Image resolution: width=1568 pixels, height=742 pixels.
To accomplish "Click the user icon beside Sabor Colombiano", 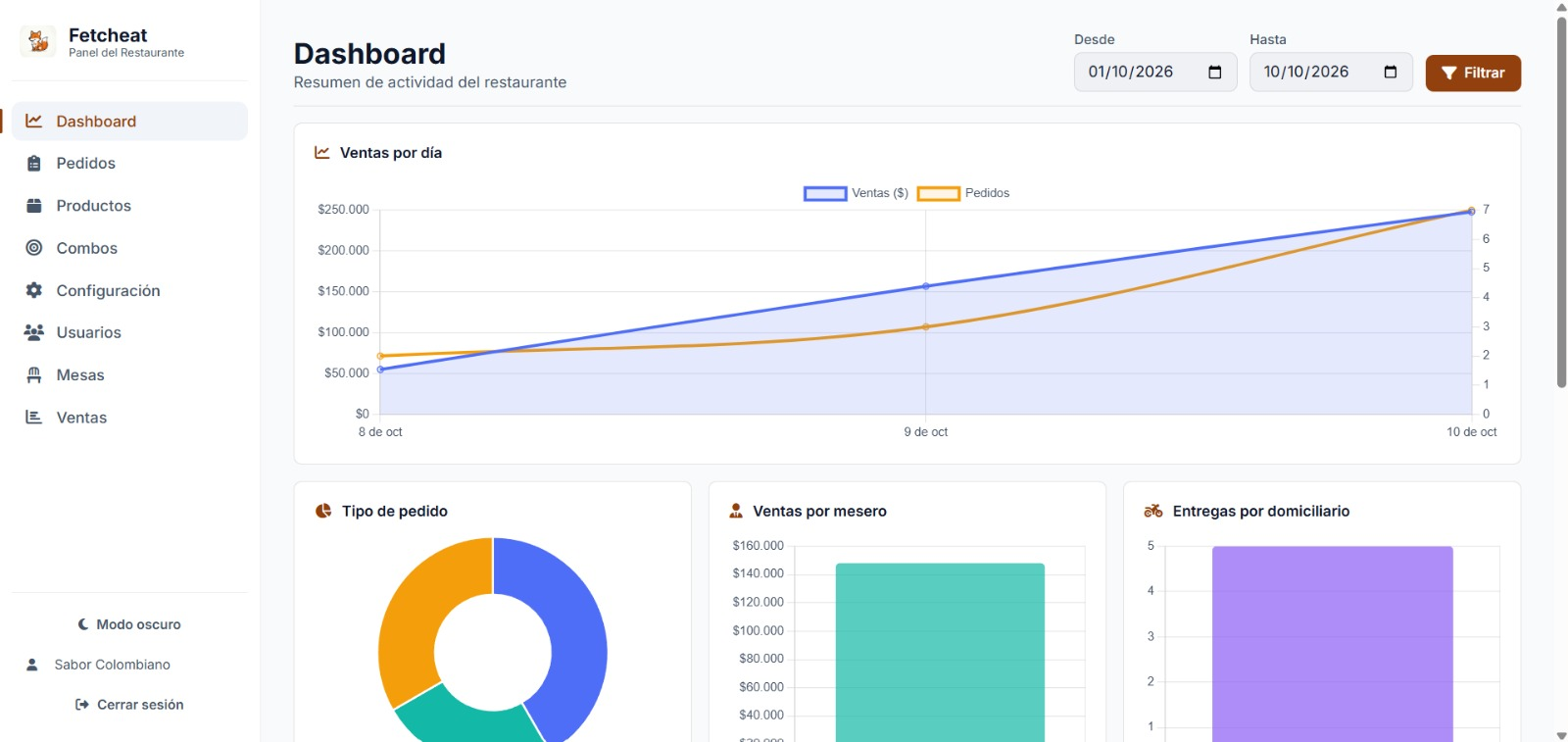I will coord(32,665).
